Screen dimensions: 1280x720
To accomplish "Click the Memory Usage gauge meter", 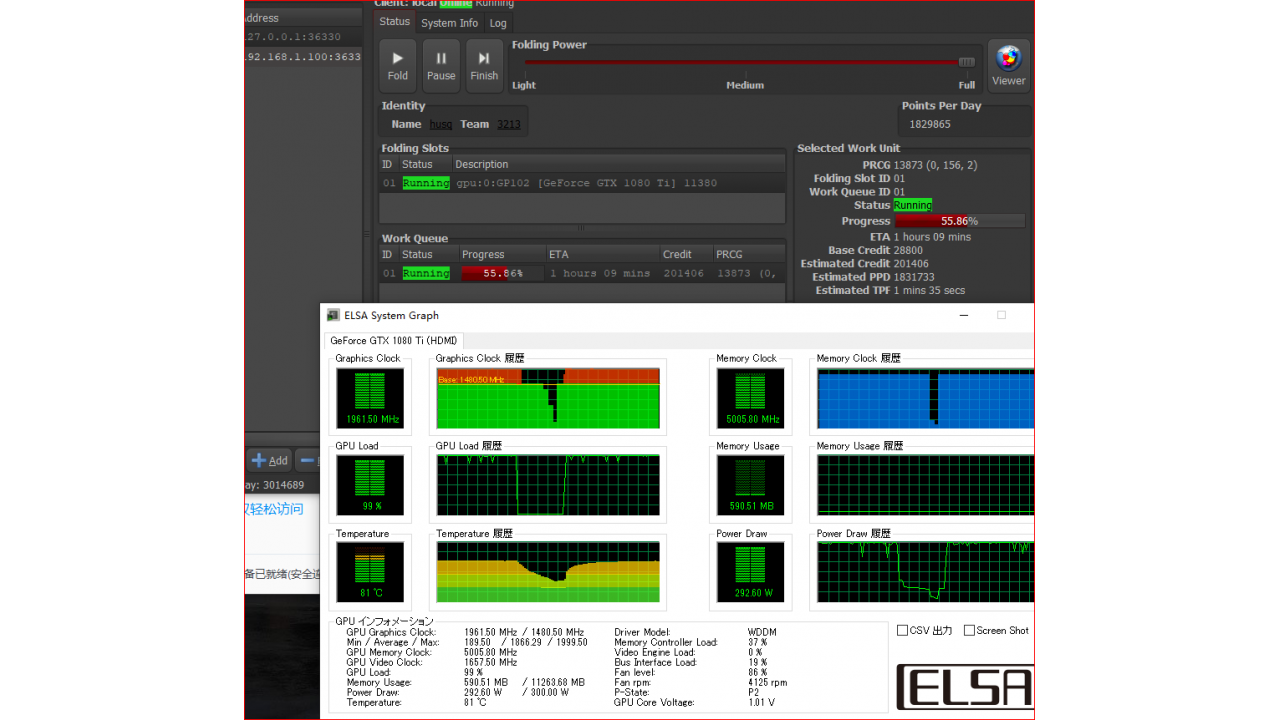I will click(x=751, y=486).
